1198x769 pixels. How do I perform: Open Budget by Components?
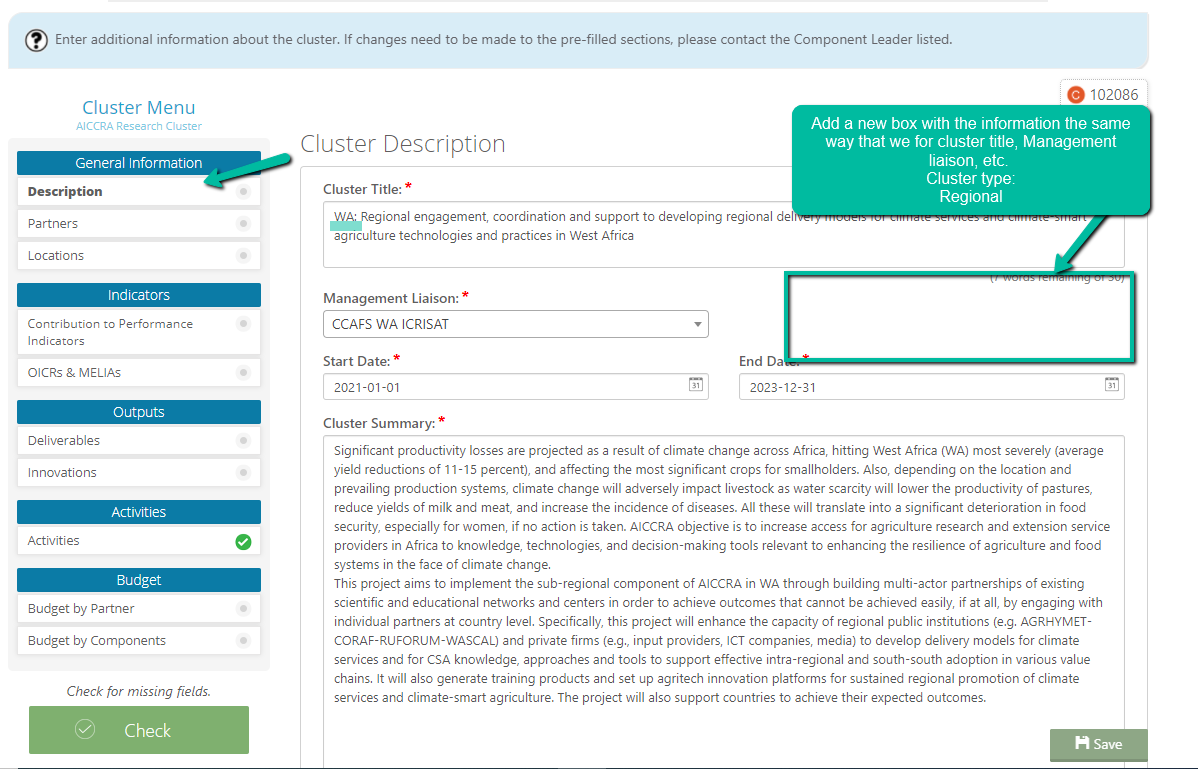coord(138,641)
